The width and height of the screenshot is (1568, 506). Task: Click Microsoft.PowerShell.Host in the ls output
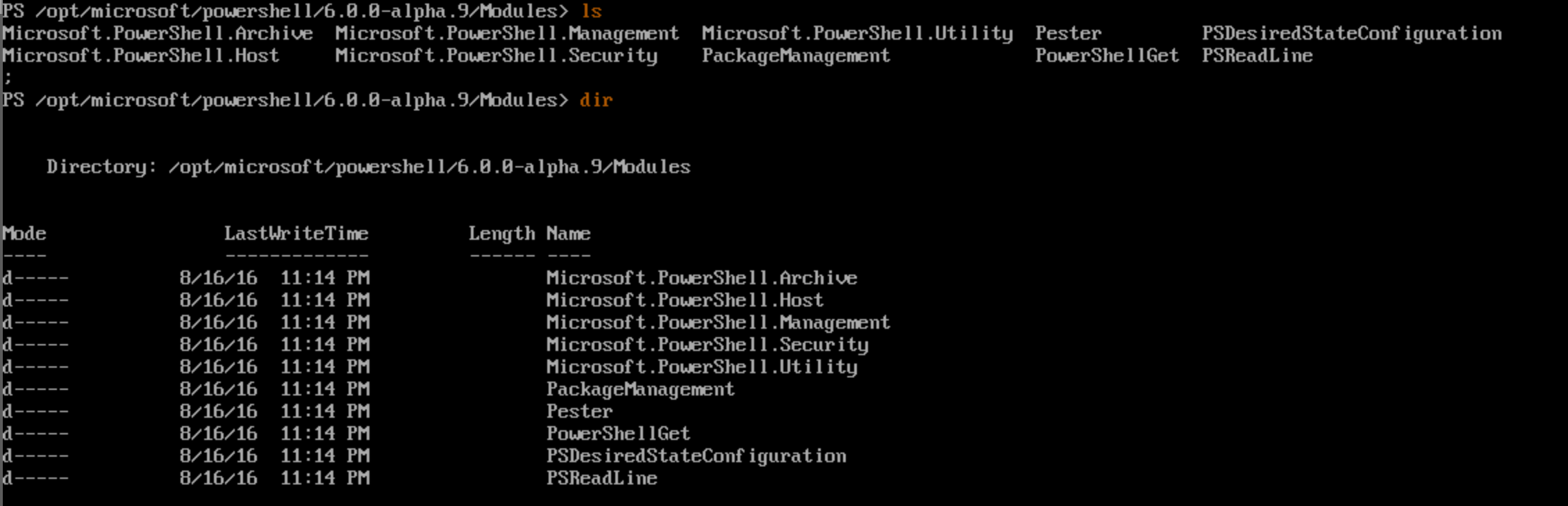(141, 56)
